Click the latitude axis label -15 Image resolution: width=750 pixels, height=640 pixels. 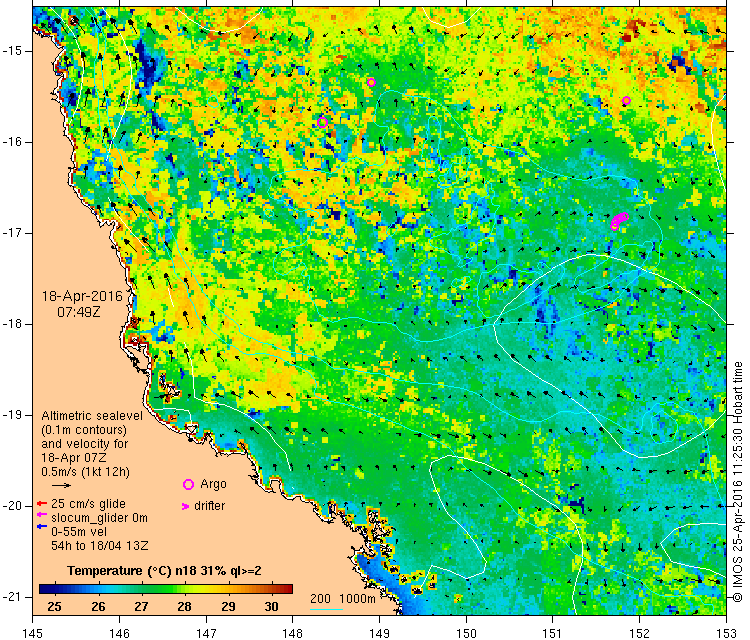[11, 51]
